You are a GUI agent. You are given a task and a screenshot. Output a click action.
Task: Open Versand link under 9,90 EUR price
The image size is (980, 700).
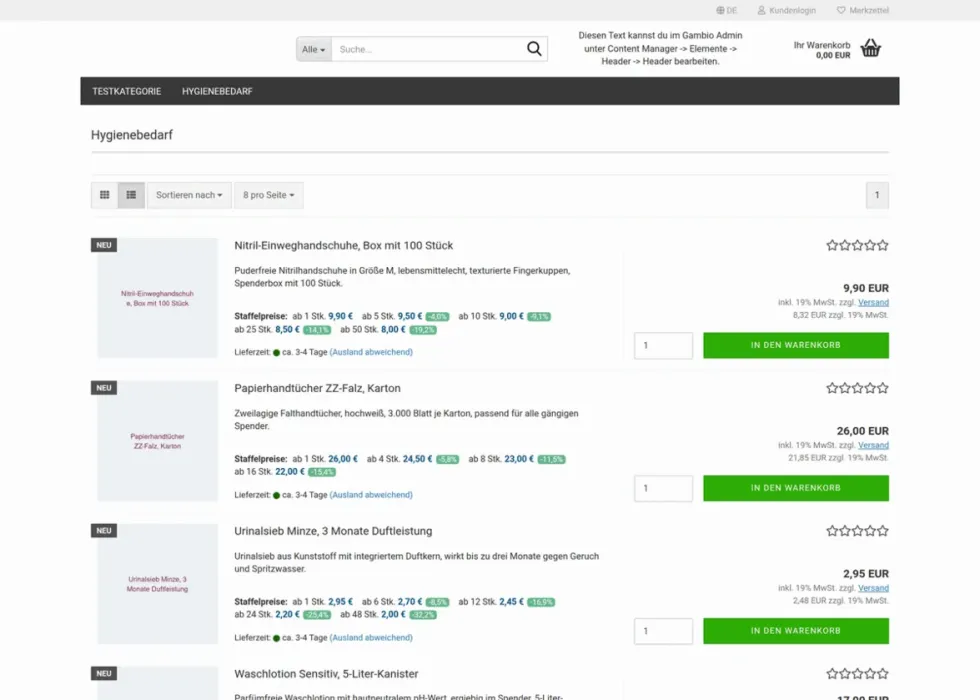pyautogui.click(x=873, y=302)
